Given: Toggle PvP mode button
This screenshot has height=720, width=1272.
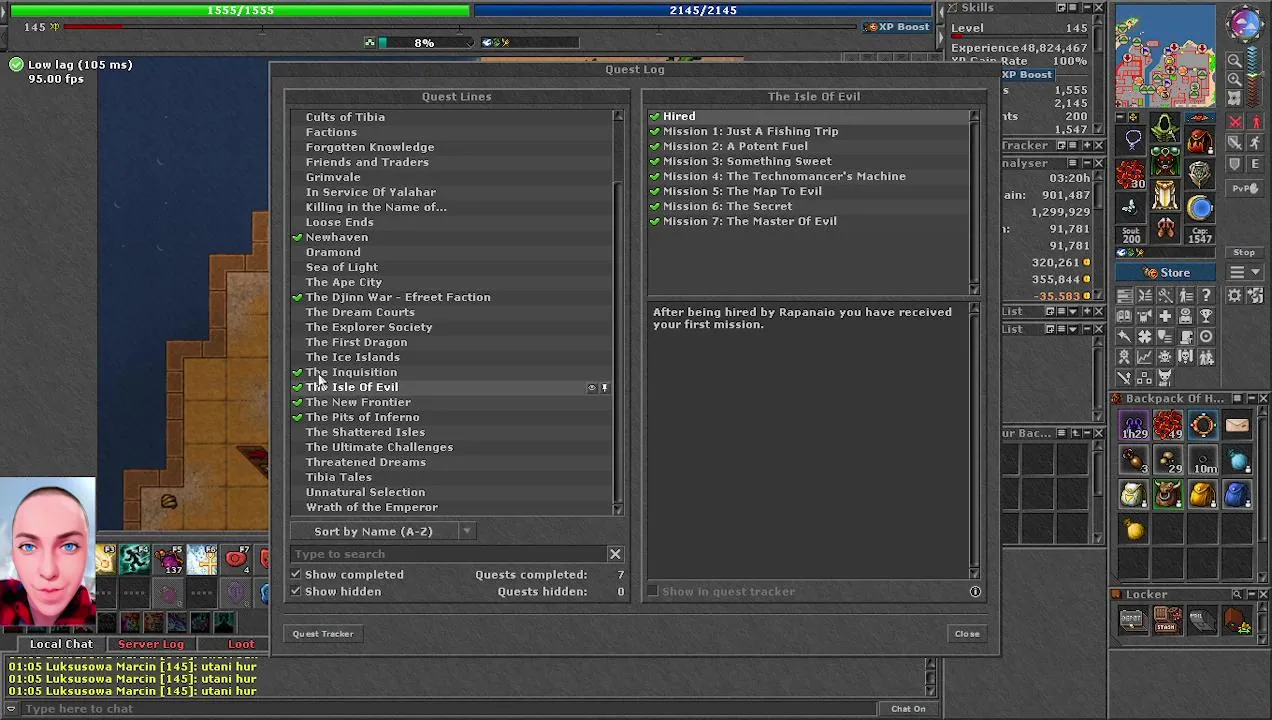Looking at the screenshot, I should 1244,188.
